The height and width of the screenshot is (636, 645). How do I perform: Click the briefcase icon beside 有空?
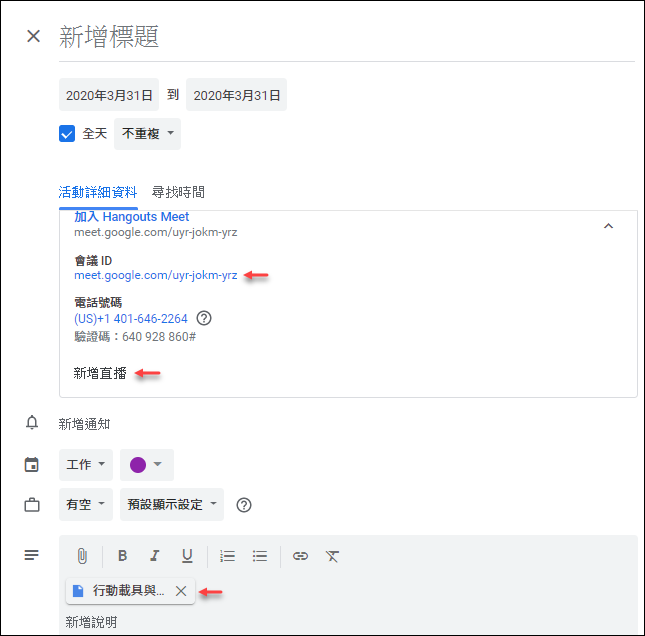point(32,505)
